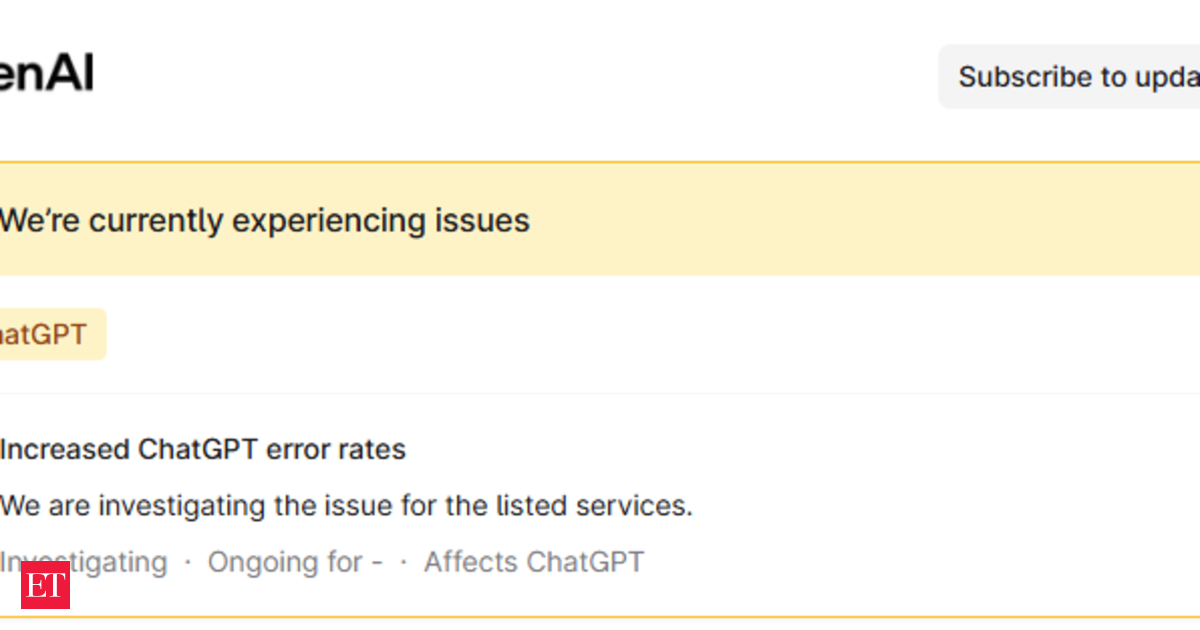Viewport: 1200px width, 630px height.
Task: Select the Affects ChatGPT text
Action: (533, 562)
